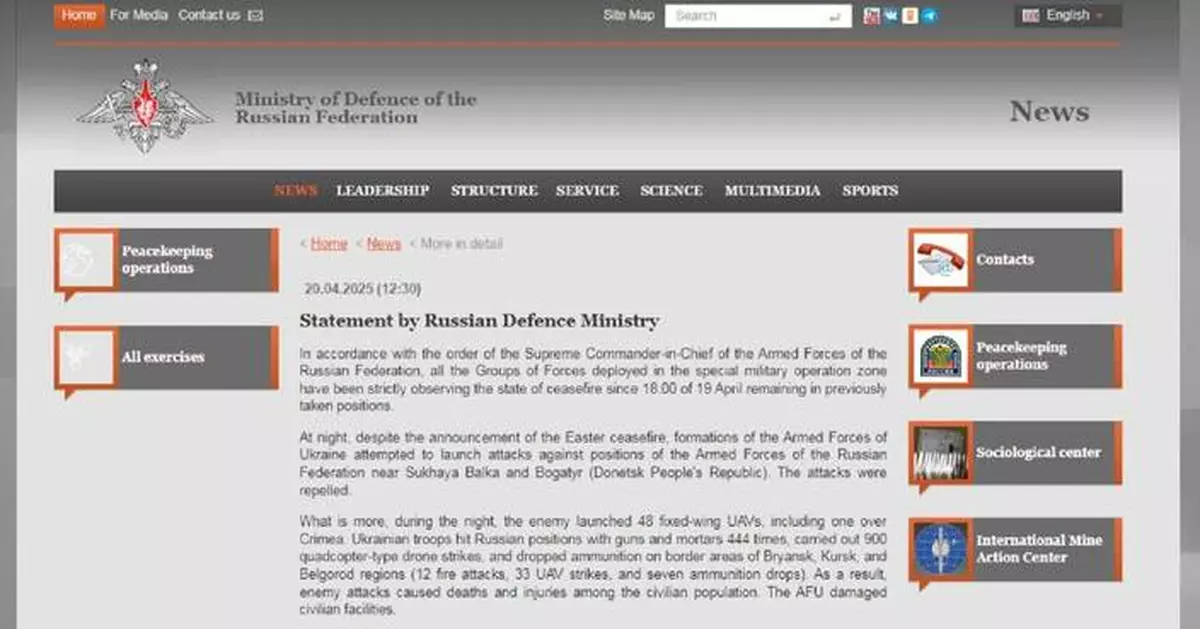Focus the Search input field
The image size is (1200, 629).
758,16
